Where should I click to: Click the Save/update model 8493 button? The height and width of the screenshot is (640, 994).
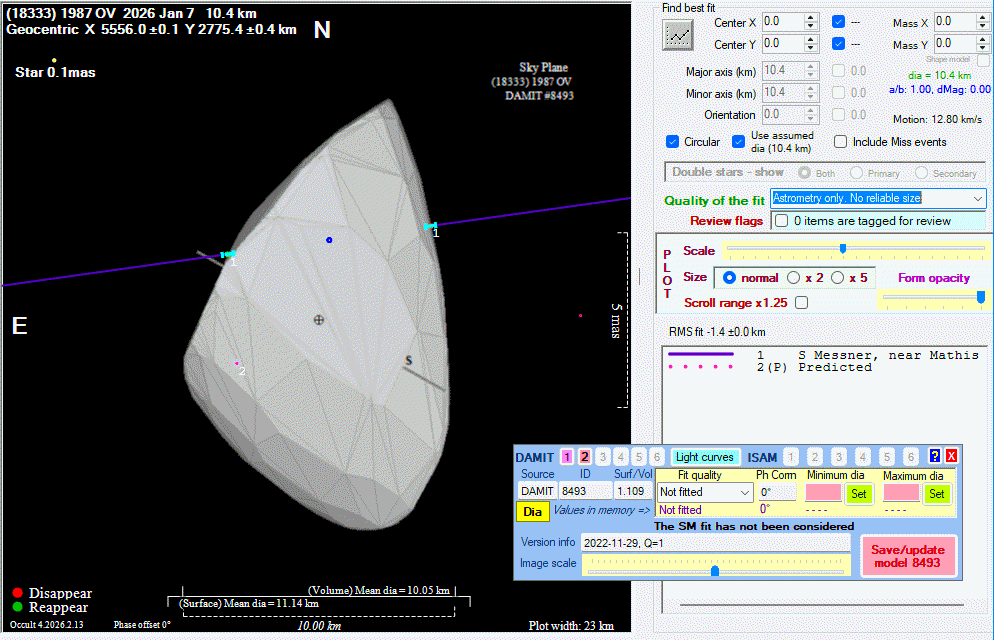coord(909,556)
